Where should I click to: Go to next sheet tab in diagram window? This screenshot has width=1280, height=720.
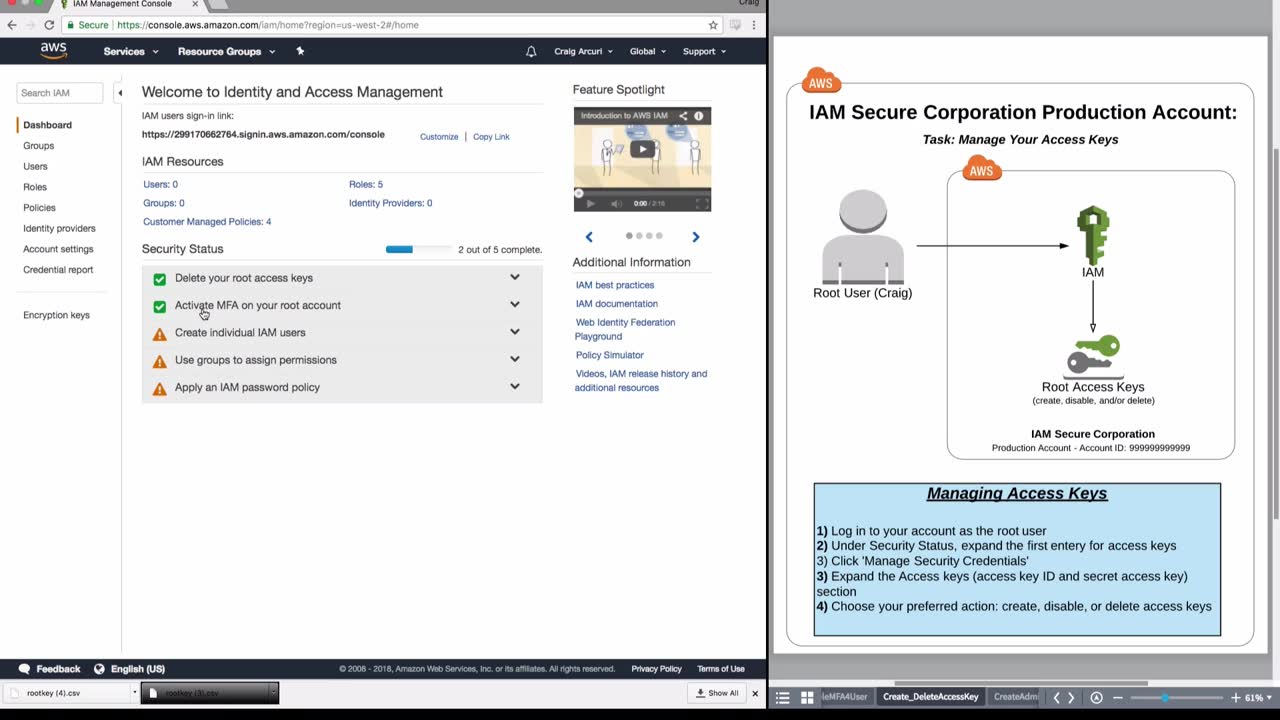1071,697
